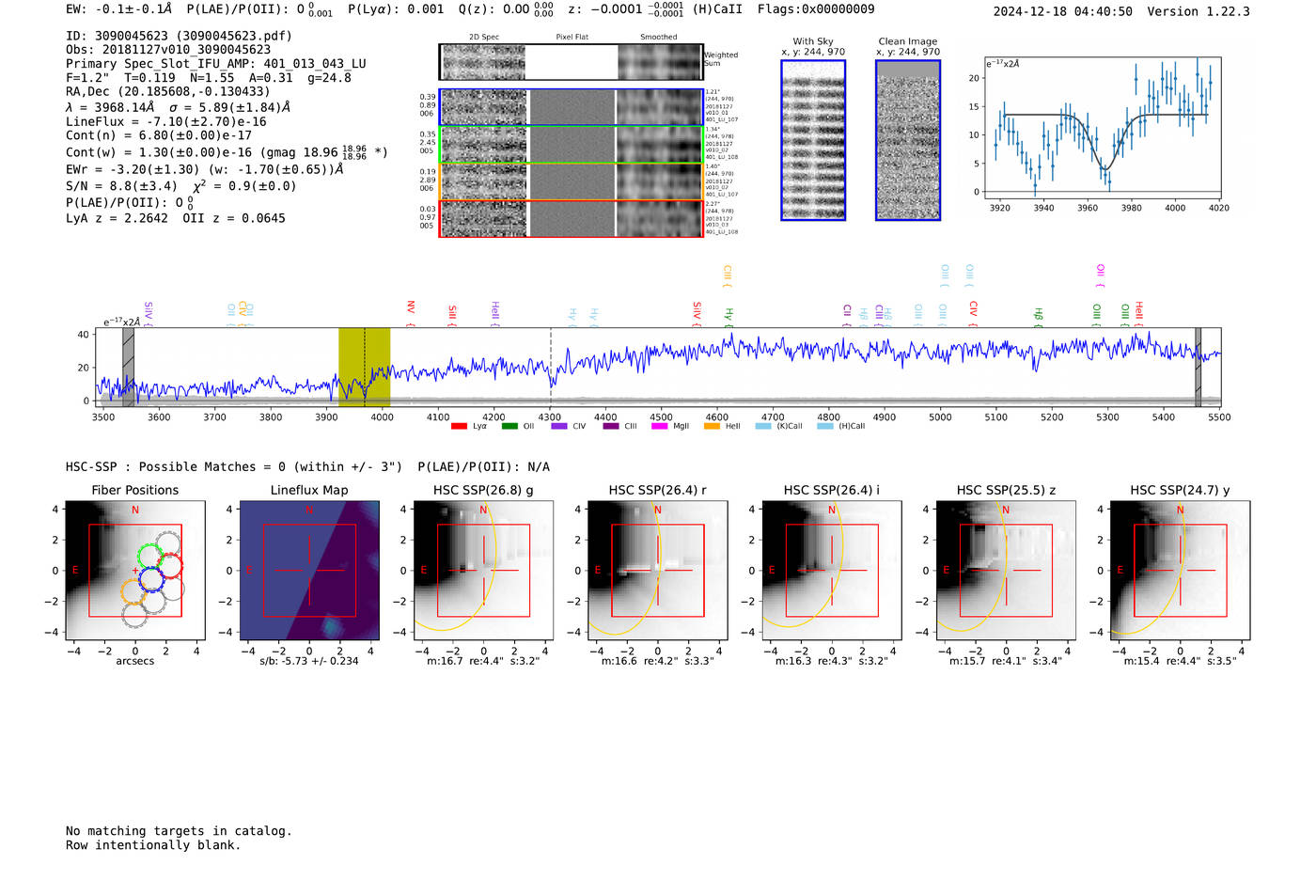Click the green Hγ line label
This screenshot has height=896, width=1316.
click(x=728, y=317)
